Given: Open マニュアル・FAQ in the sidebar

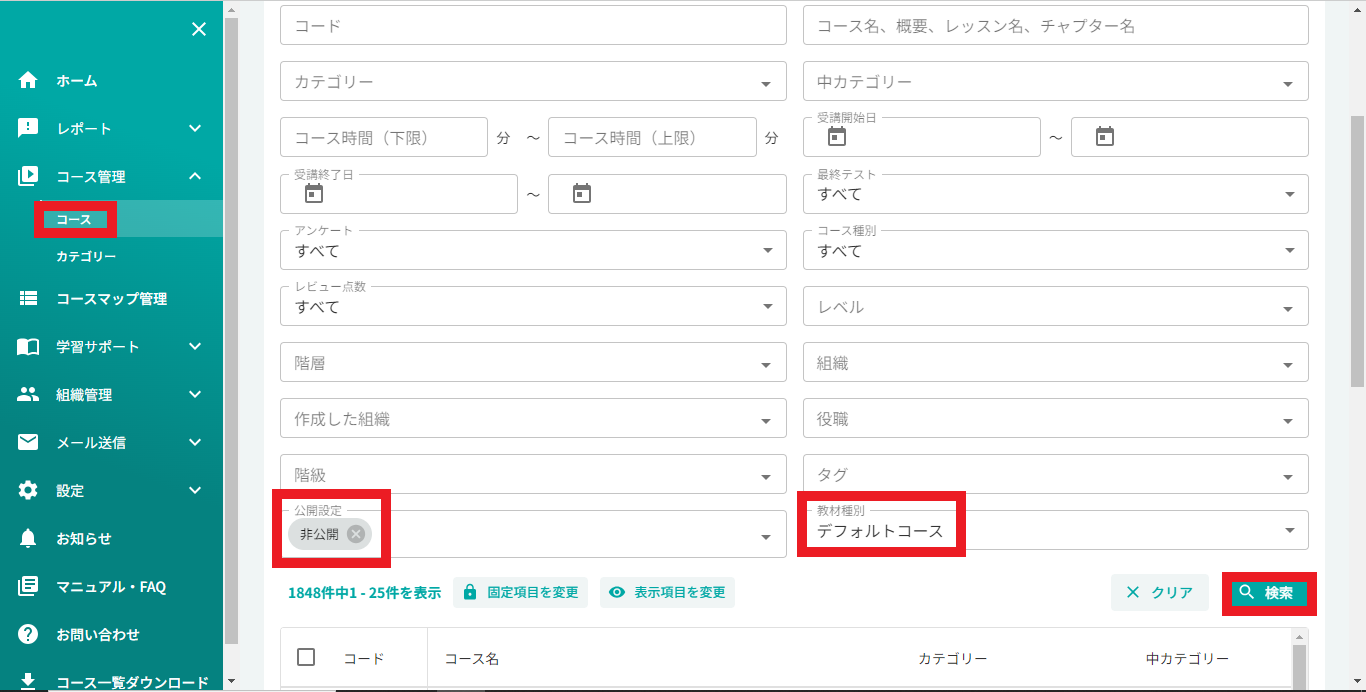Looking at the screenshot, I should point(111,586).
